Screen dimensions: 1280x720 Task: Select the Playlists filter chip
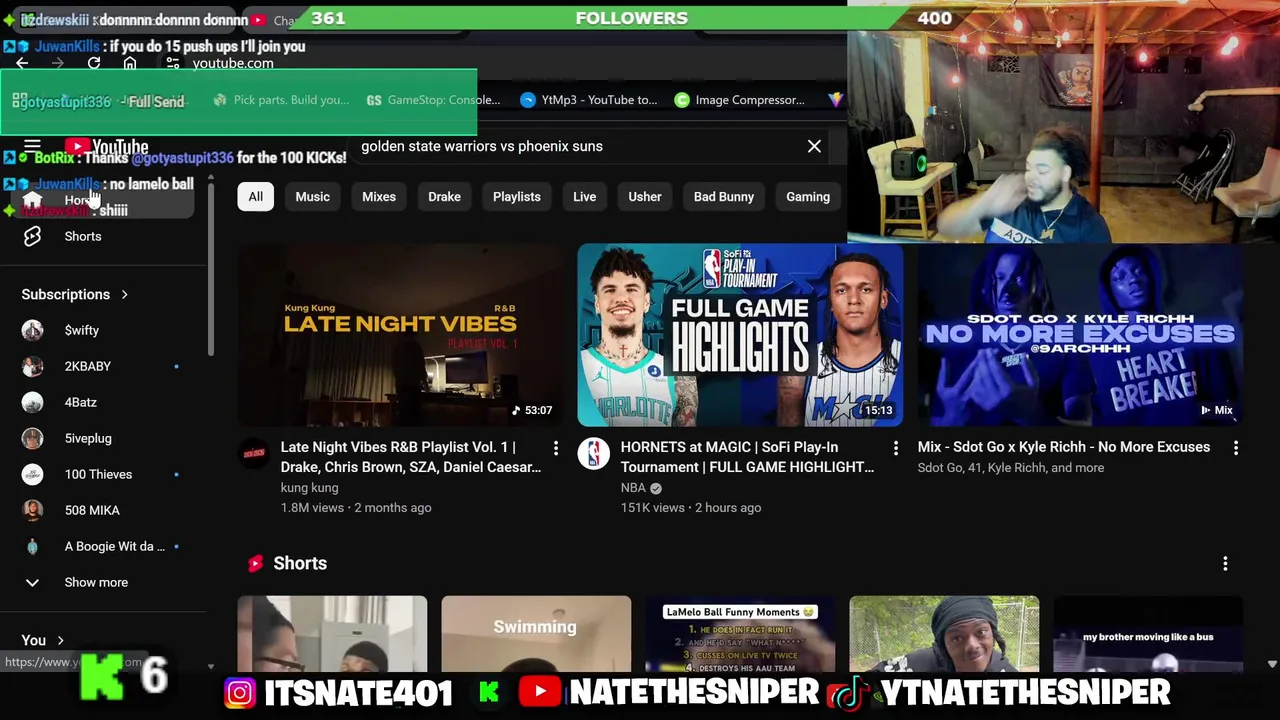517,197
